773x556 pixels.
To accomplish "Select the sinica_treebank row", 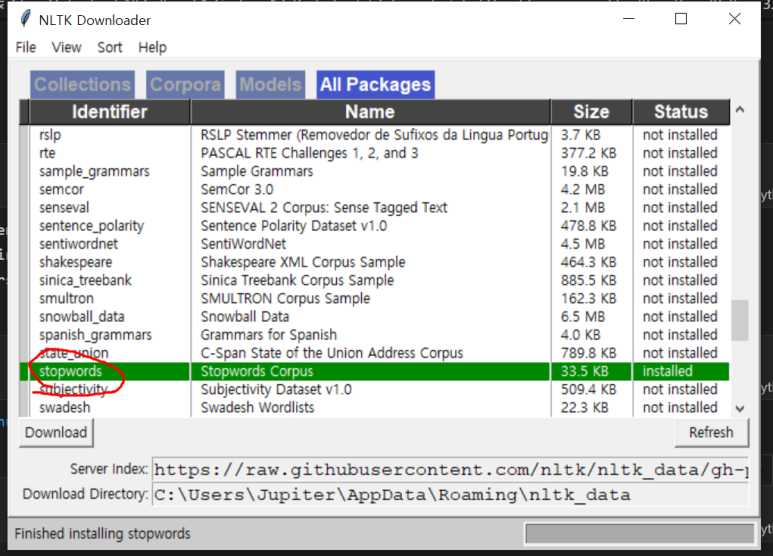I will tap(375, 280).
